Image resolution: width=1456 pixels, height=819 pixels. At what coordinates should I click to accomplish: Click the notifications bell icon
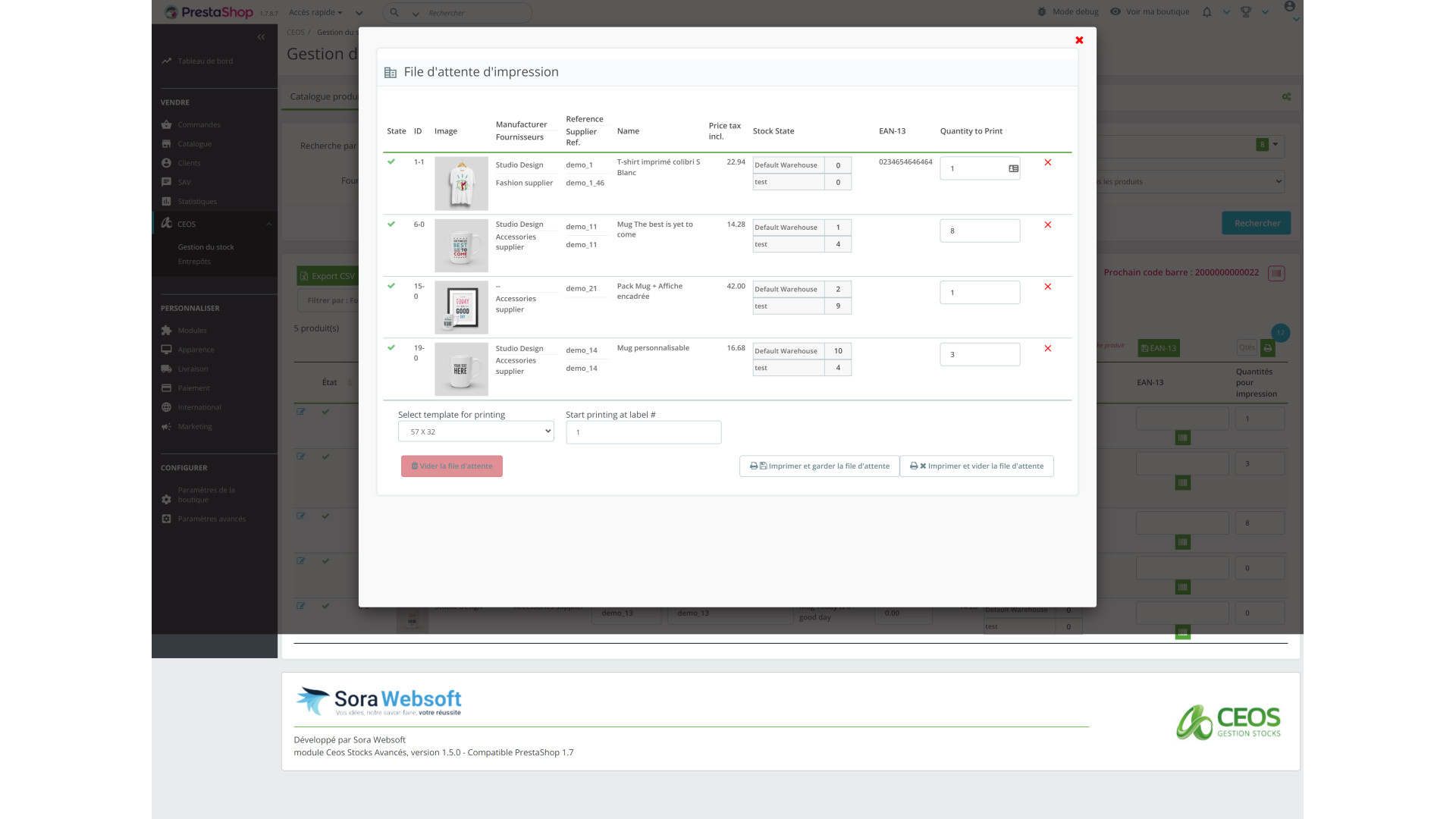coord(1207,12)
